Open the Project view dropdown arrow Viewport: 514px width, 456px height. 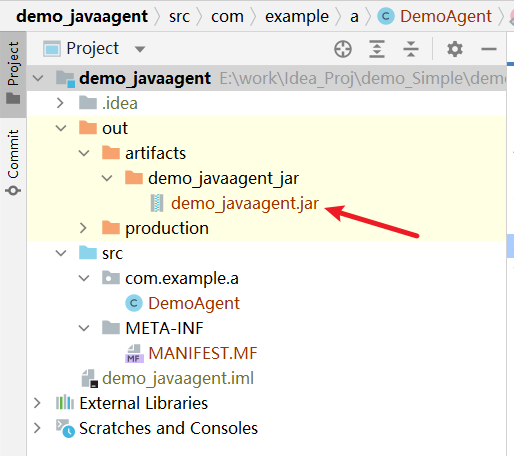pyautogui.click(x=140, y=50)
